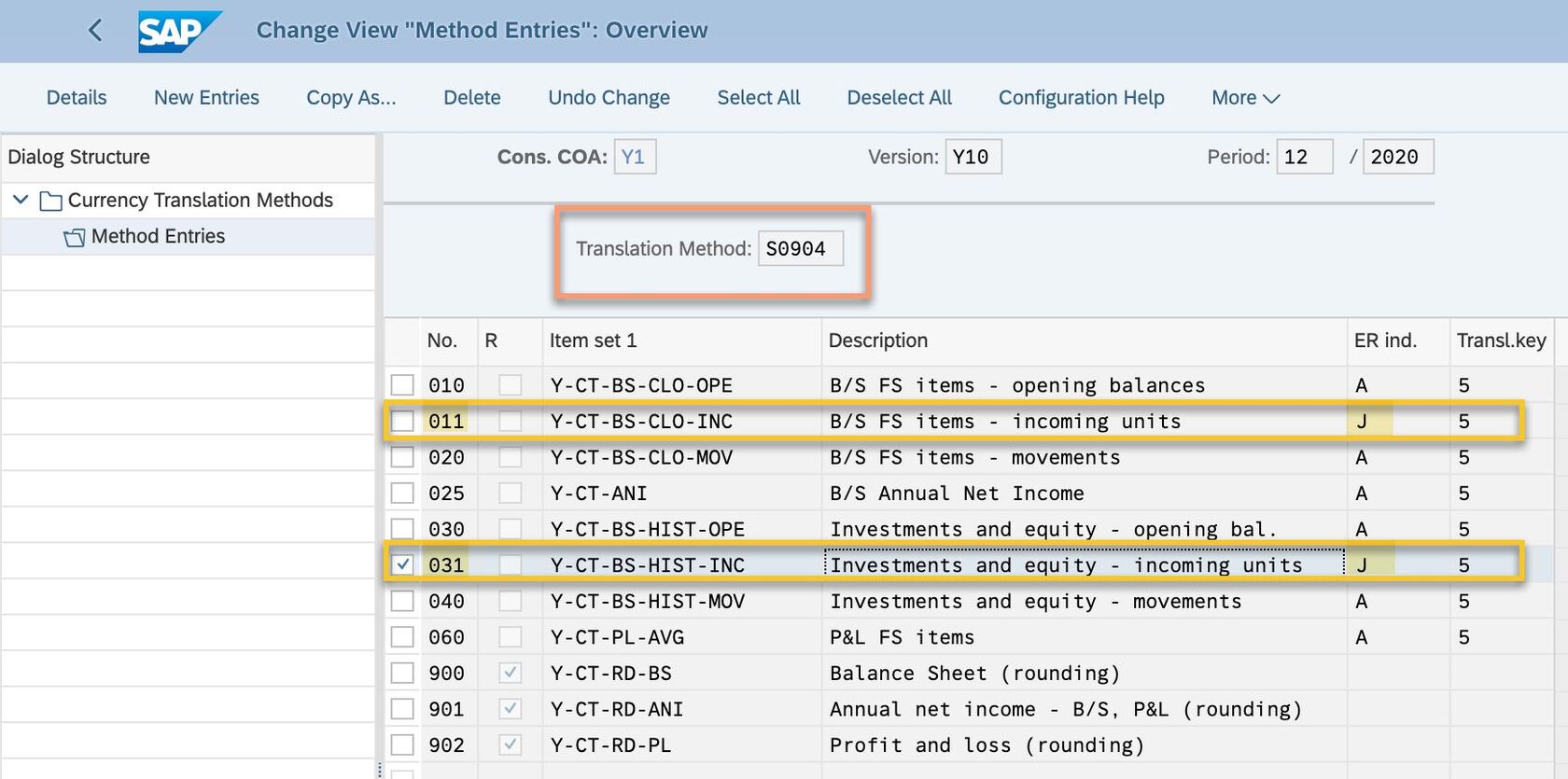
Task: Toggle R checkbox for Y-CT-BS-CLO-OPE row
Action: 510,384
